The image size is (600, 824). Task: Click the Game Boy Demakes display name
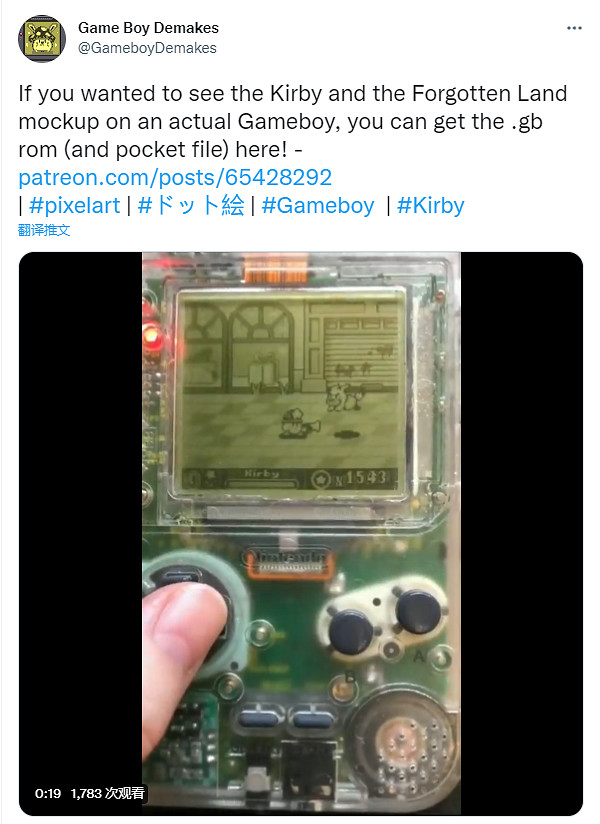pyautogui.click(x=148, y=28)
